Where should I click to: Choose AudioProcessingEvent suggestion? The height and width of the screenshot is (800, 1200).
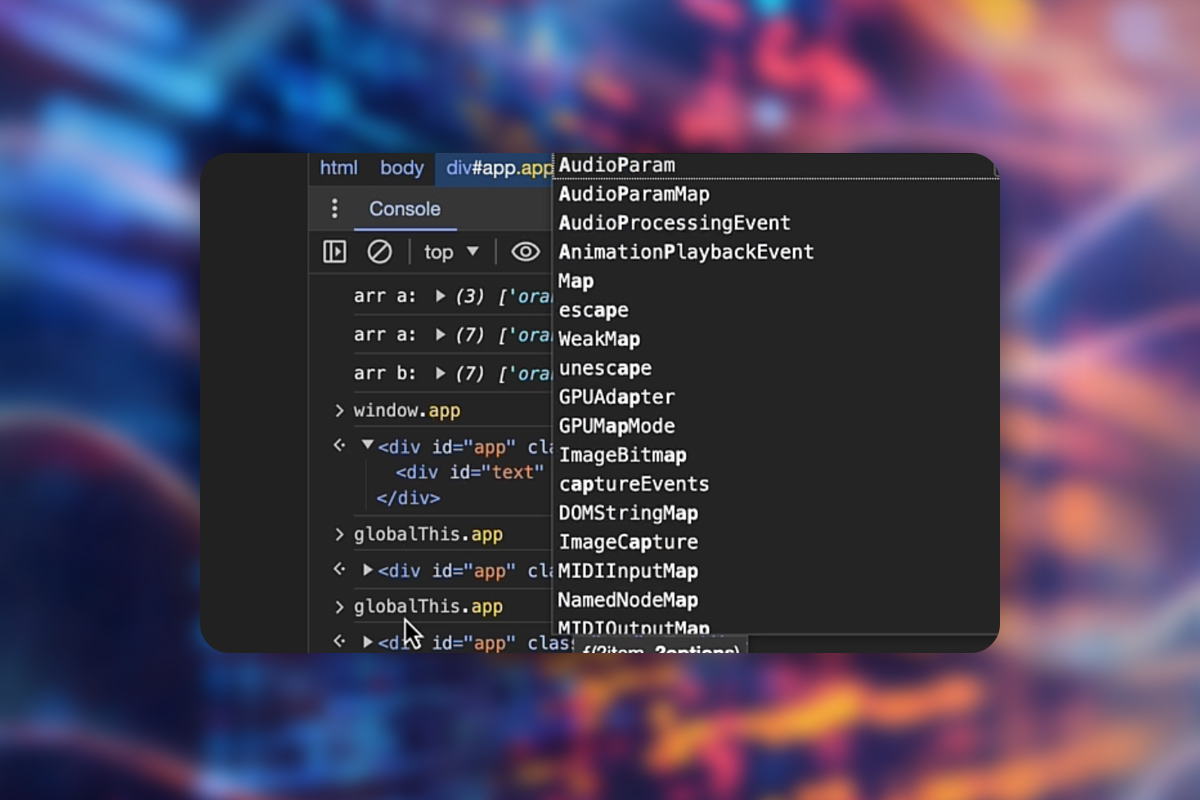pos(775,223)
